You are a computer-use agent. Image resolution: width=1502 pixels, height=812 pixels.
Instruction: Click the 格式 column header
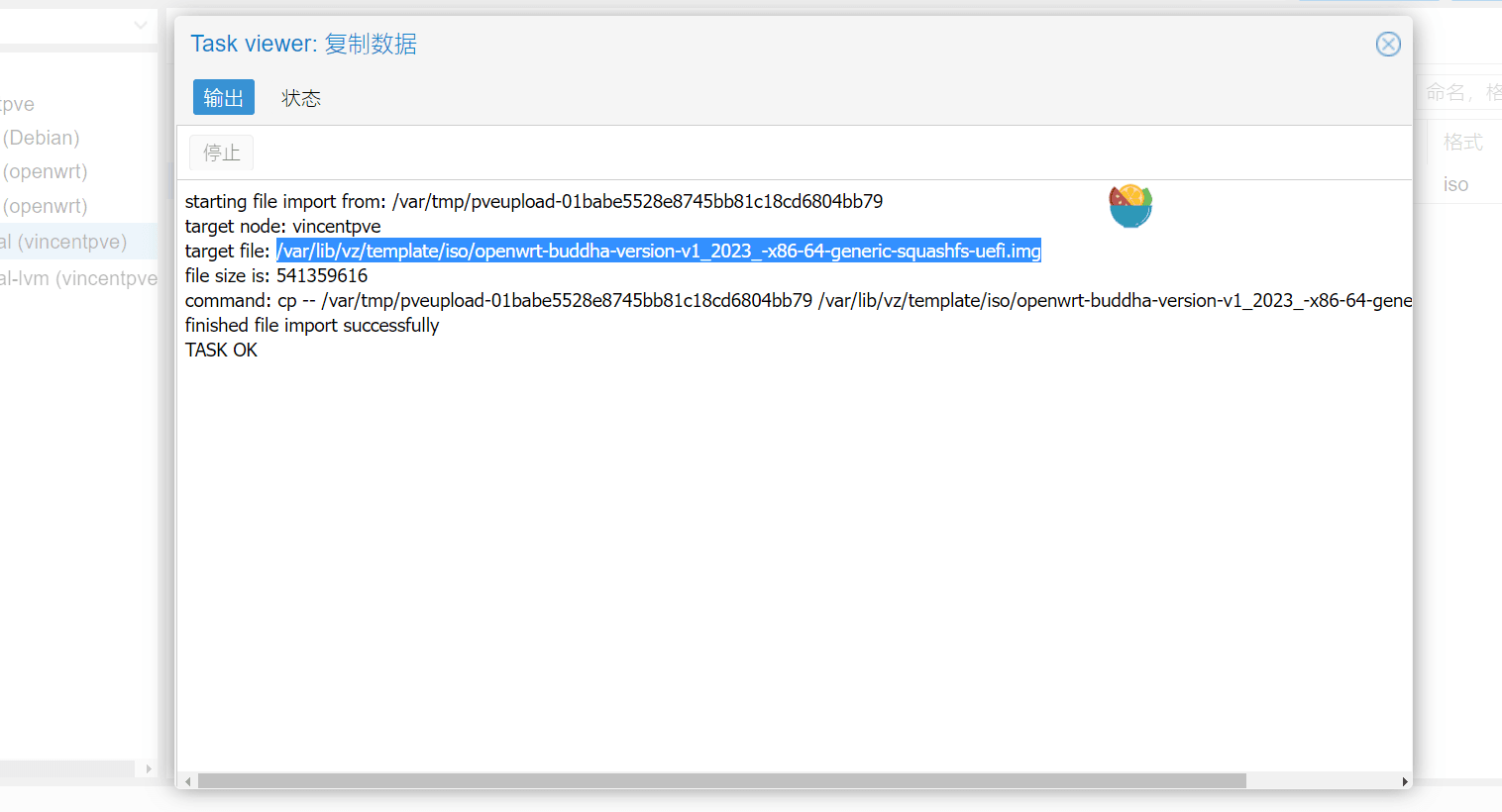[x=1462, y=143]
